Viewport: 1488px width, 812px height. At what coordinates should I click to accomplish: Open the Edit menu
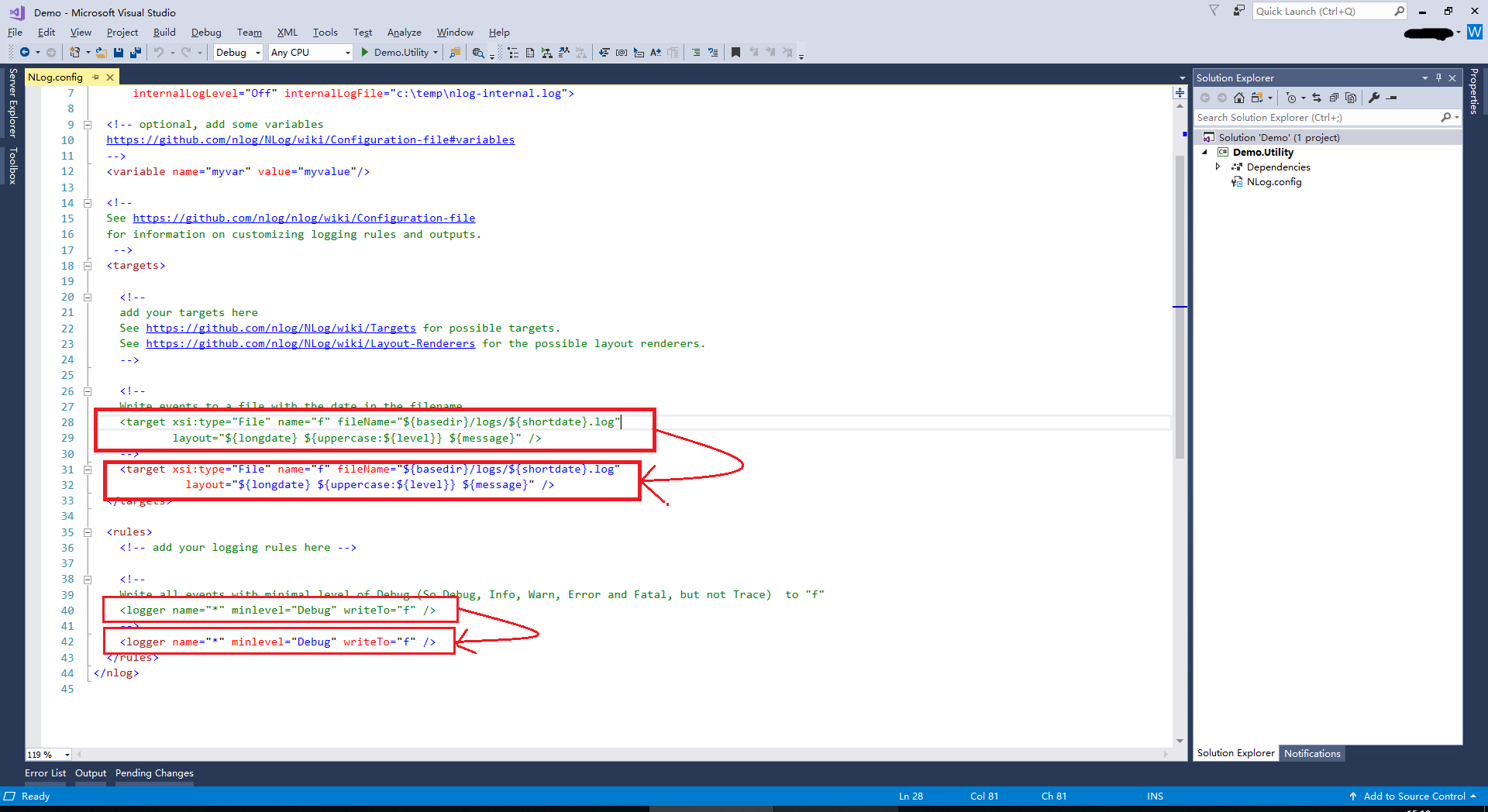(46, 33)
